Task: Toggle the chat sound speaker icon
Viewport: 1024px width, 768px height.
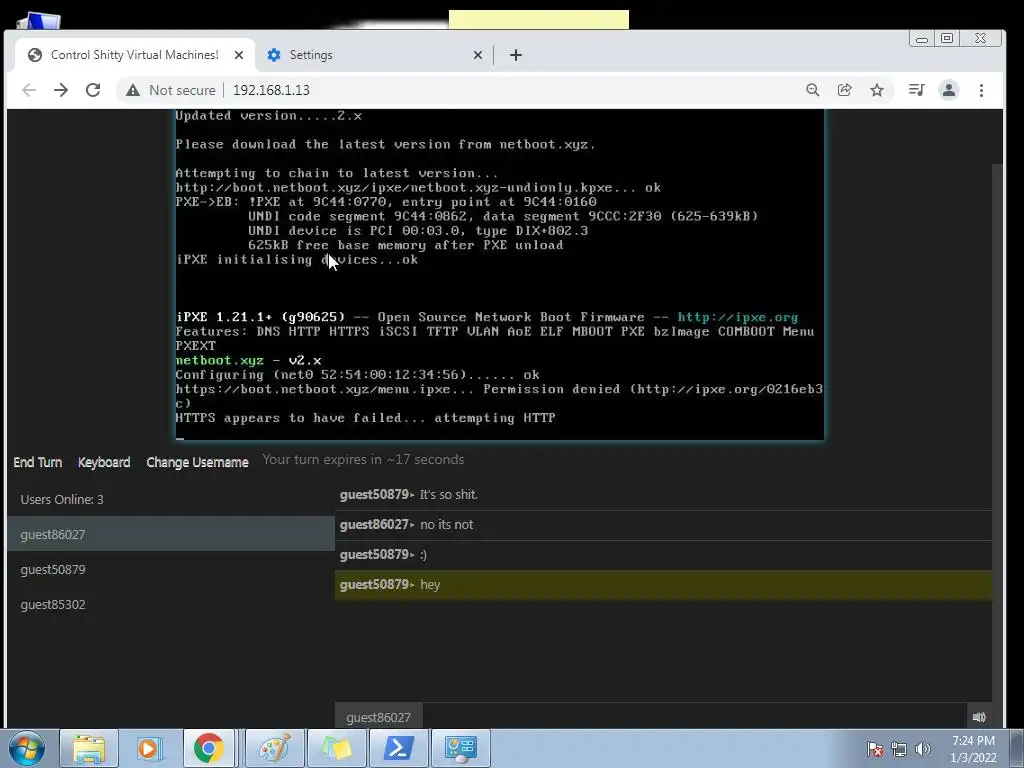Action: [x=979, y=717]
